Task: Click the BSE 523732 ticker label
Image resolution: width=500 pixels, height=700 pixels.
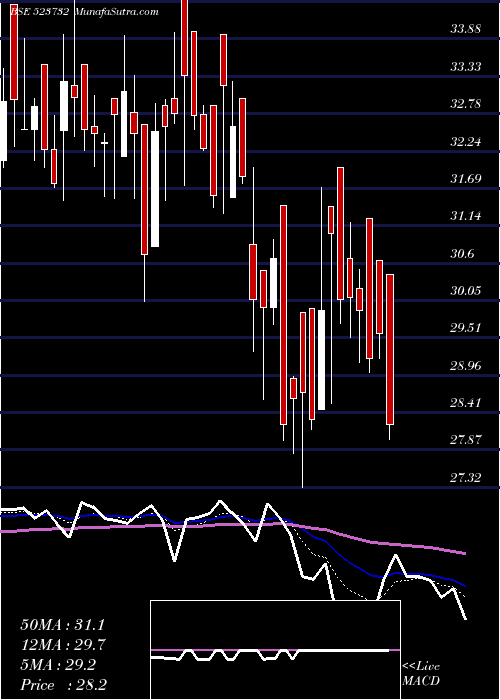Action: pos(40,12)
